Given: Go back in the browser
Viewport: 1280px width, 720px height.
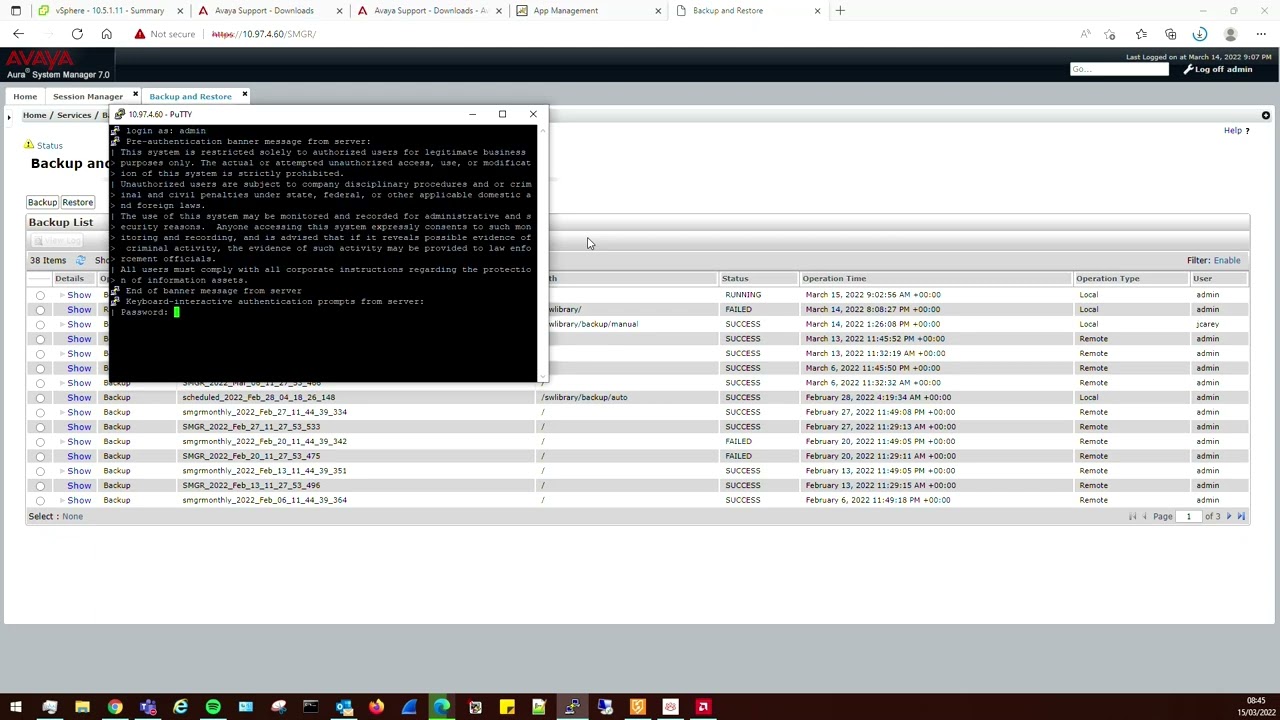Looking at the screenshot, I should (x=18, y=34).
